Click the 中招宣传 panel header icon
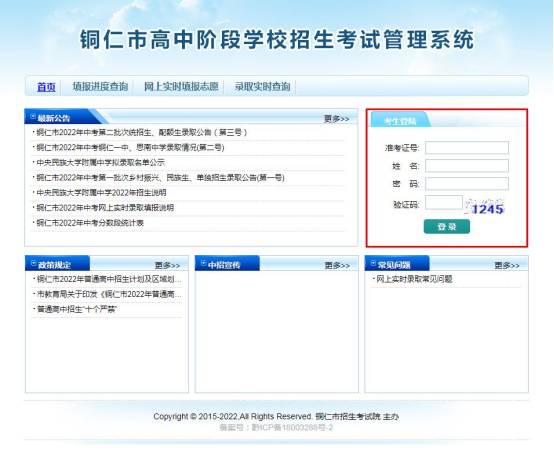Screen dimensions: 554x451 204,263
